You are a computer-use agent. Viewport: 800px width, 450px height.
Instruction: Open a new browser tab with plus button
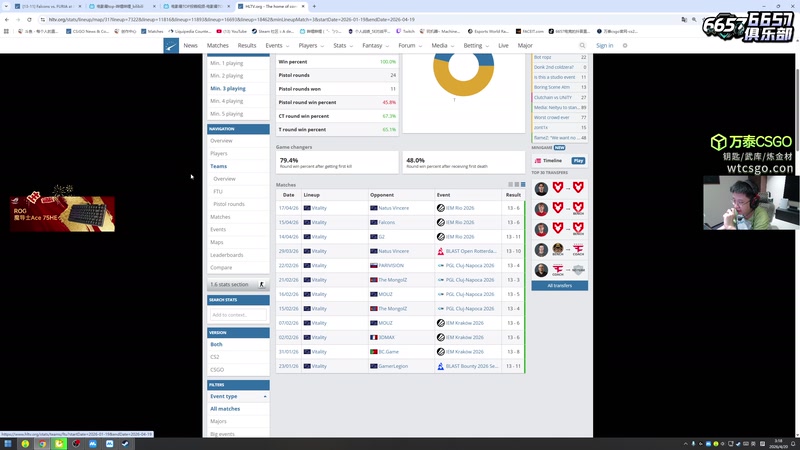coord(314,6)
